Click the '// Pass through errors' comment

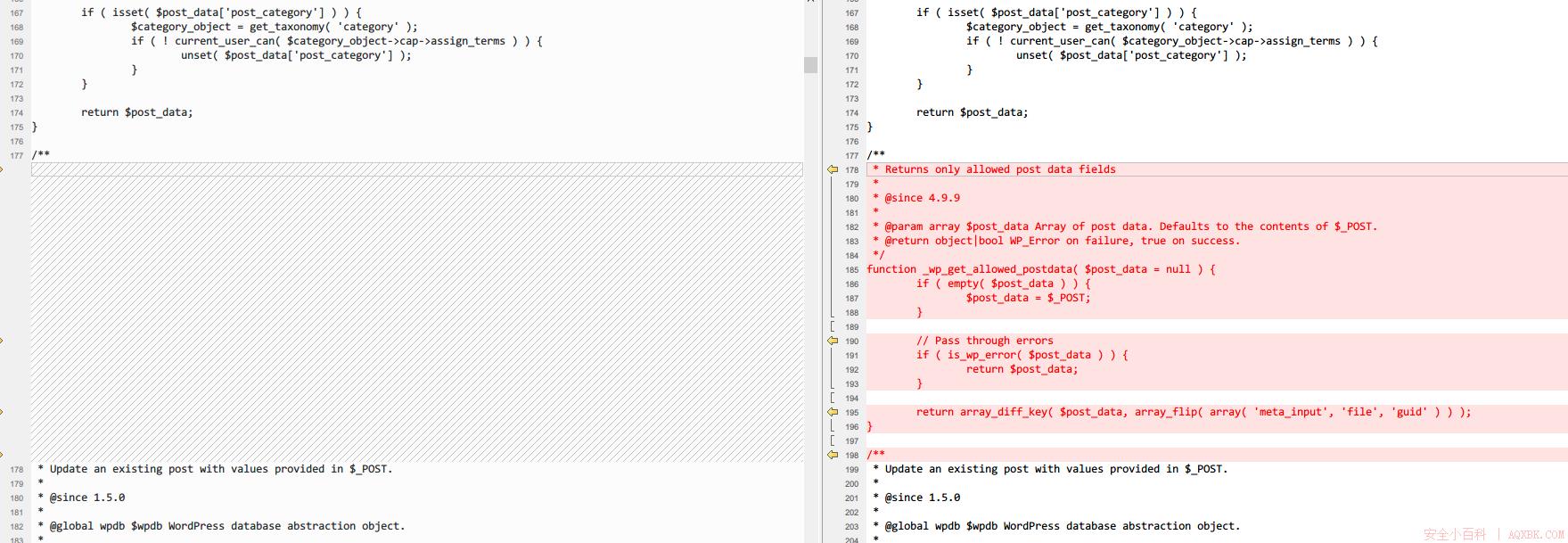[985, 341]
